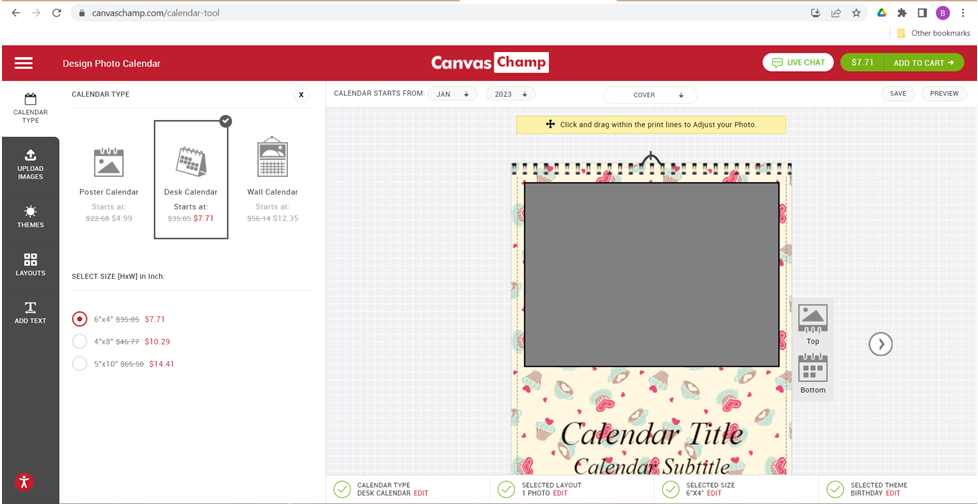Select the Top page image icon
Image resolution: width=978 pixels, height=504 pixels.
813,324
